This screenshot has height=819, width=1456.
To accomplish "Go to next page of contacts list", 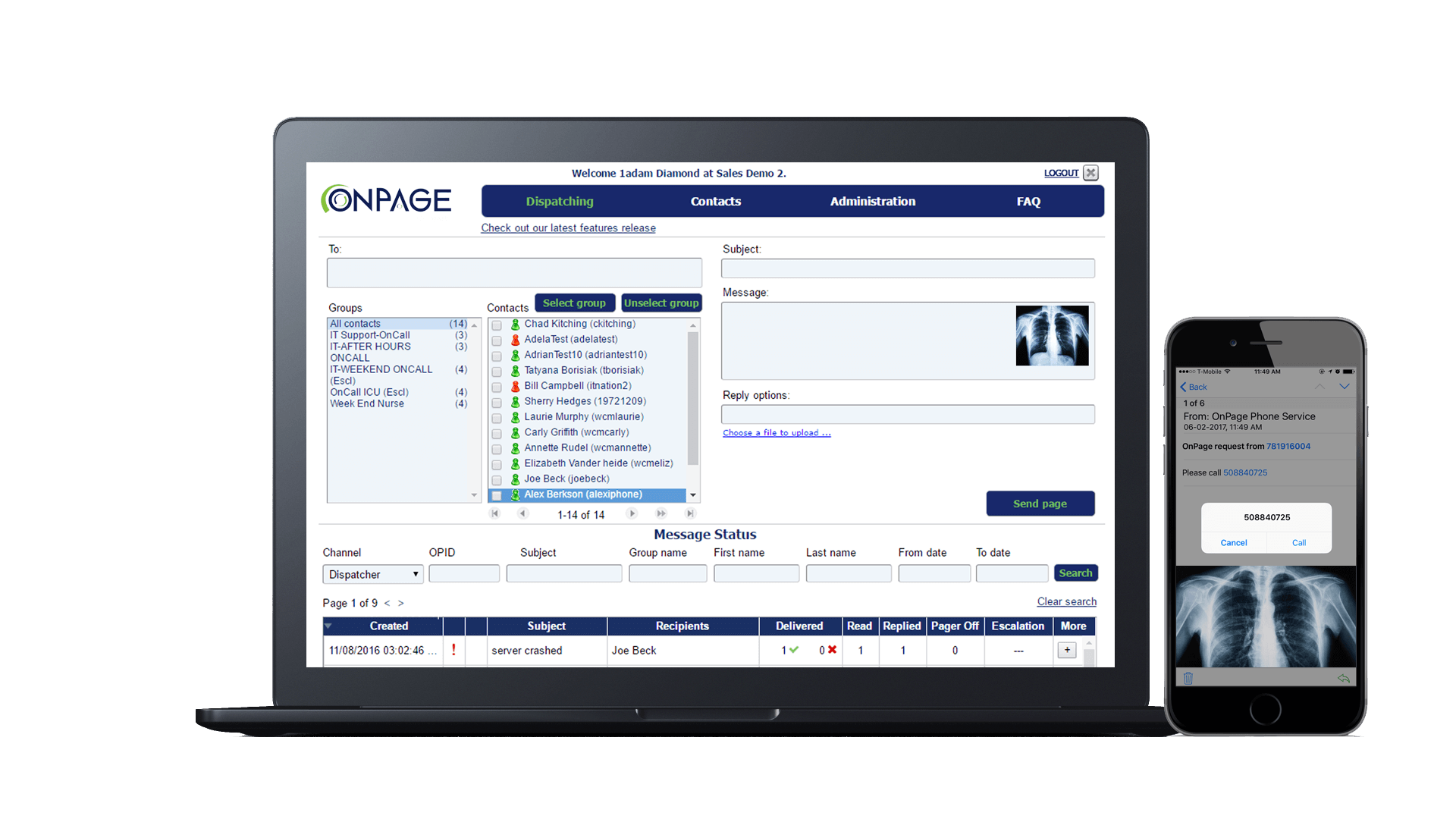I will (x=632, y=513).
